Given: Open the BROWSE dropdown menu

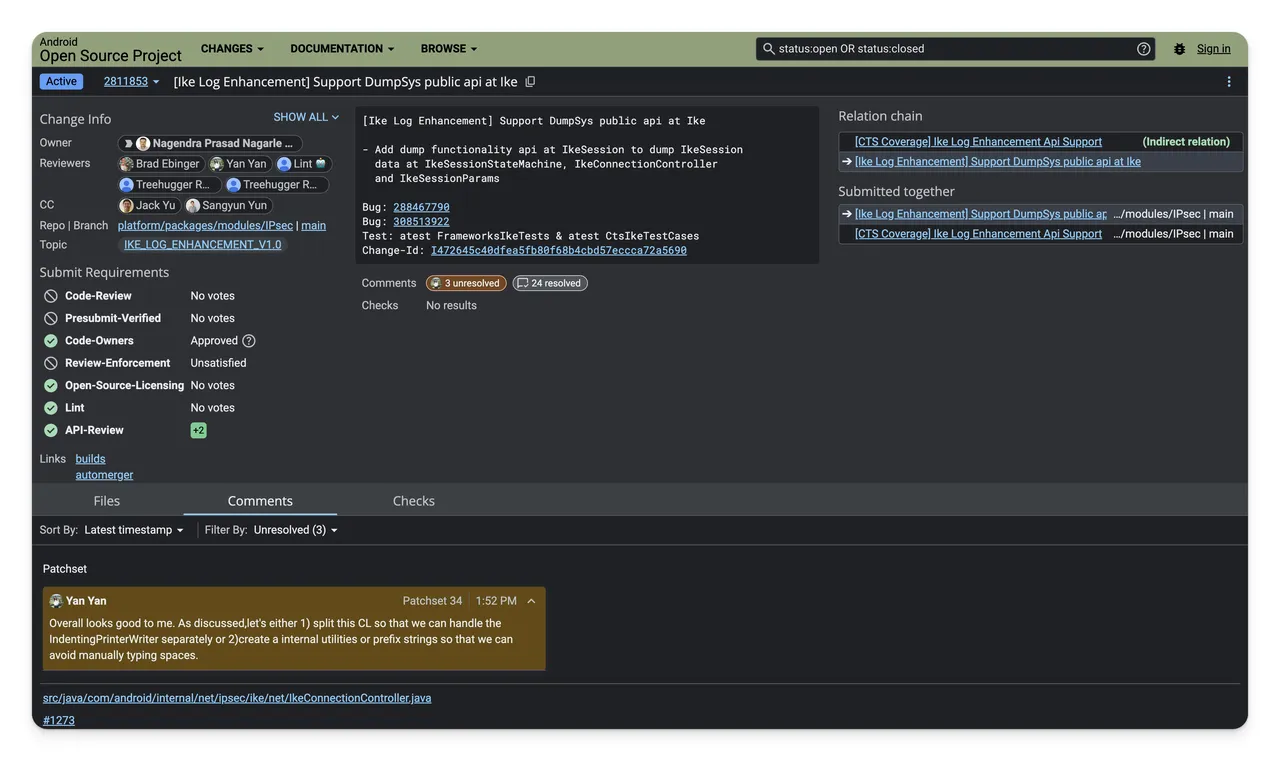Looking at the screenshot, I should tap(449, 49).
